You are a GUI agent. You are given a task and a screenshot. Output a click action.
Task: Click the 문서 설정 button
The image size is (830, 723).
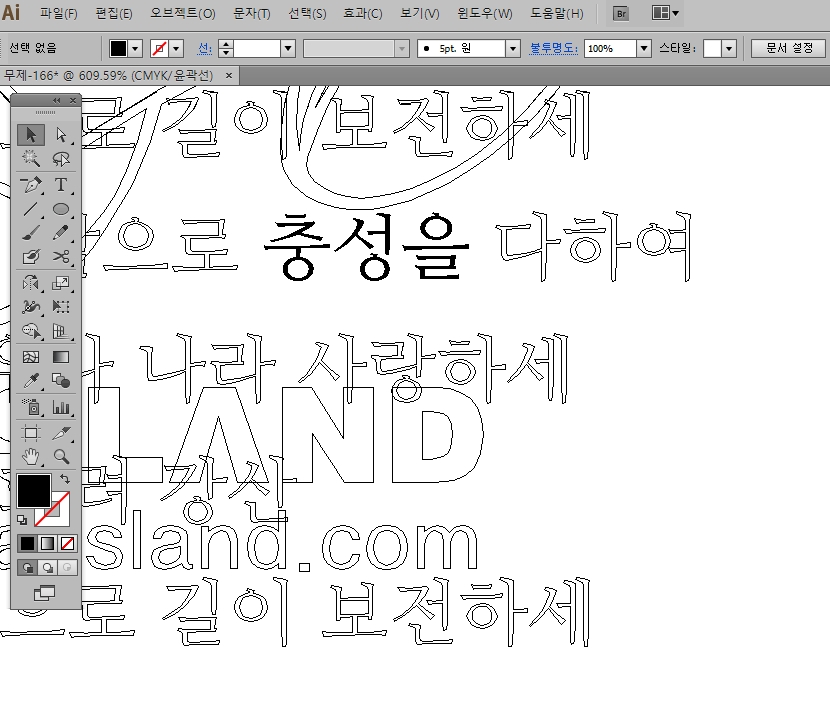coord(789,48)
